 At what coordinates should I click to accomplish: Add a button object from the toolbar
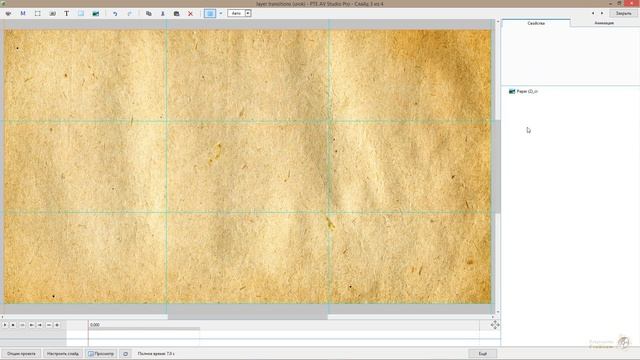tap(52, 13)
